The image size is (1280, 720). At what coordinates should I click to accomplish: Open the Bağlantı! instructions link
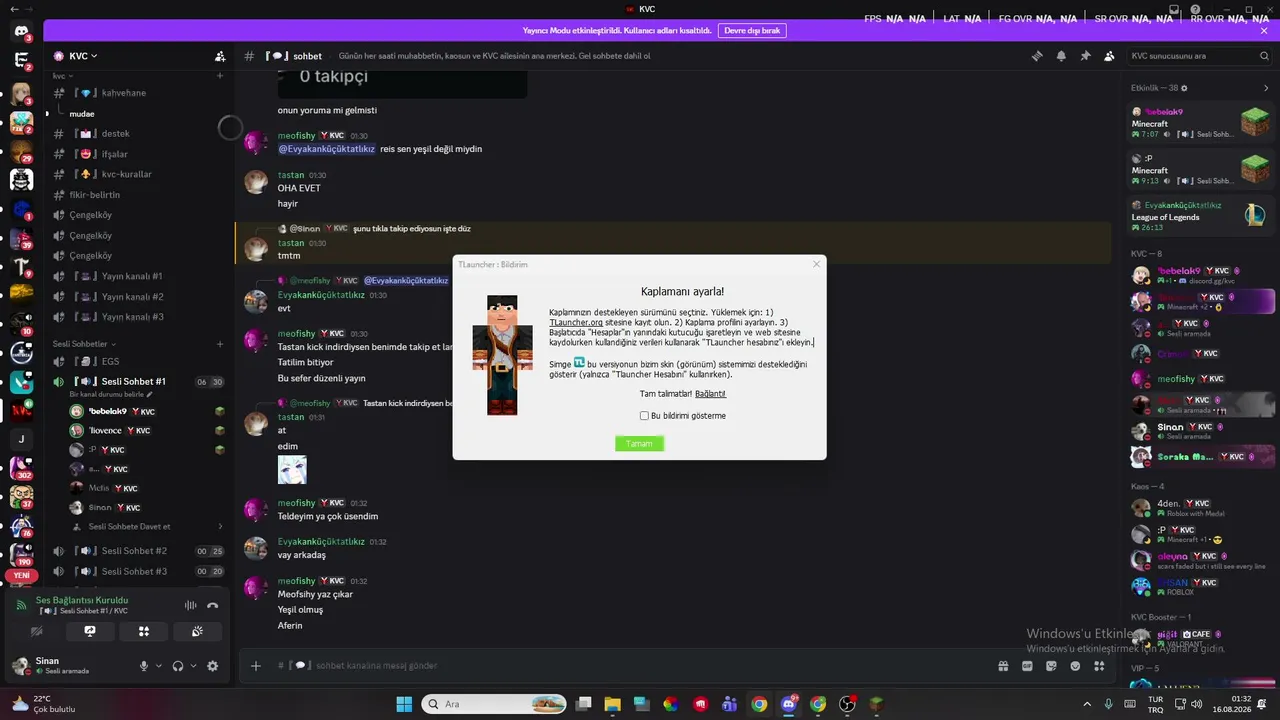coord(710,394)
